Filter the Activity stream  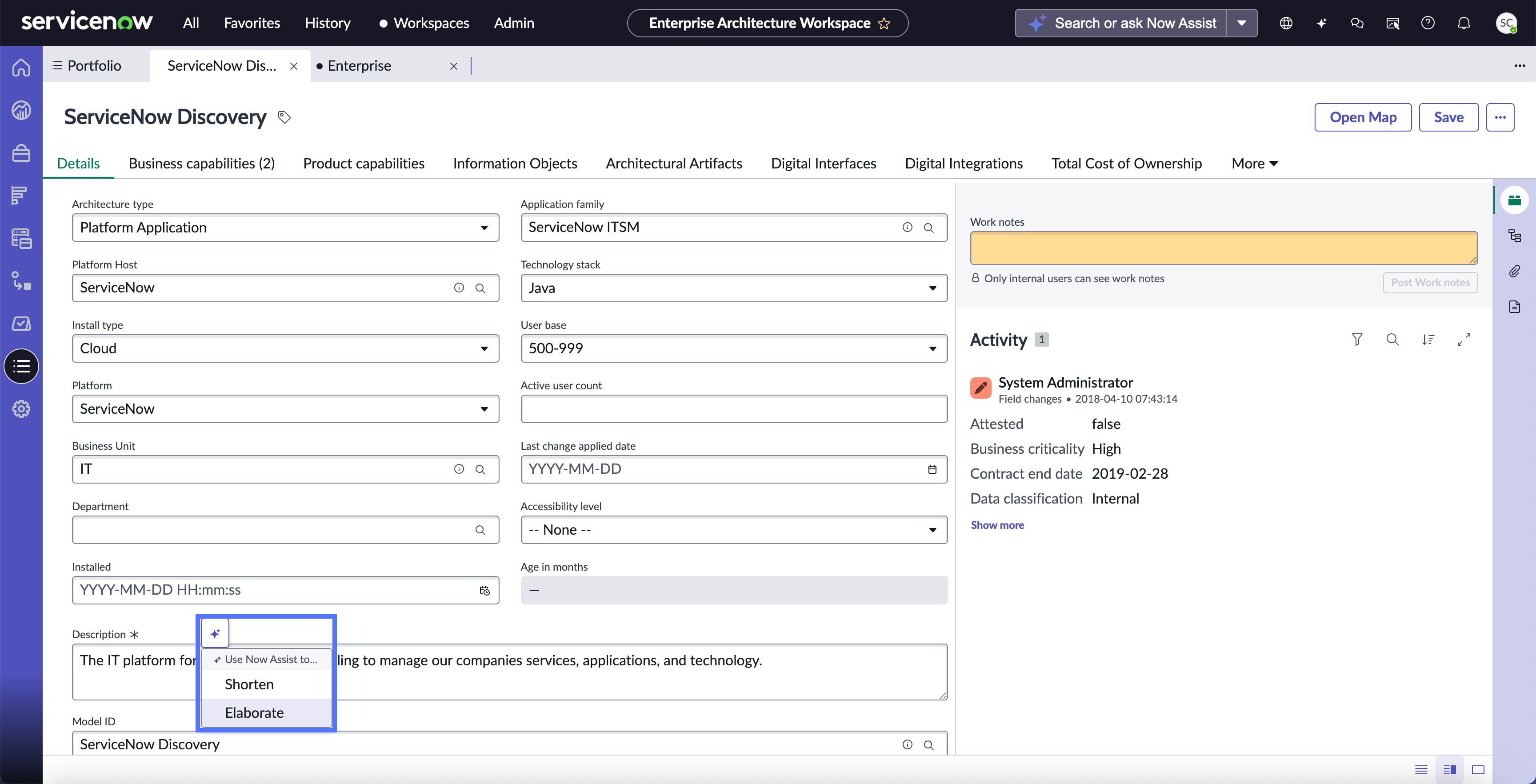point(1357,339)
